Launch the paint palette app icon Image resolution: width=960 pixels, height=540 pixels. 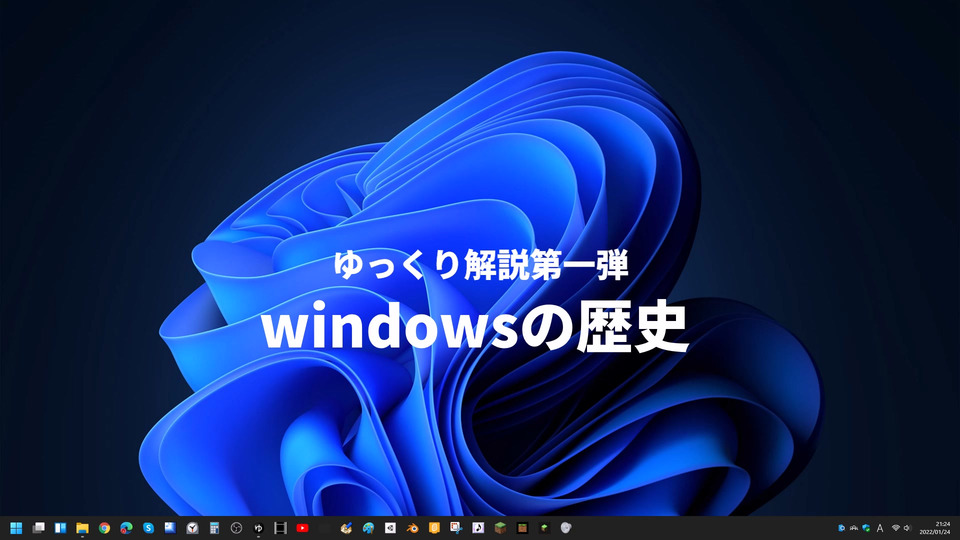pyautogui.click(x=369, y=528)
